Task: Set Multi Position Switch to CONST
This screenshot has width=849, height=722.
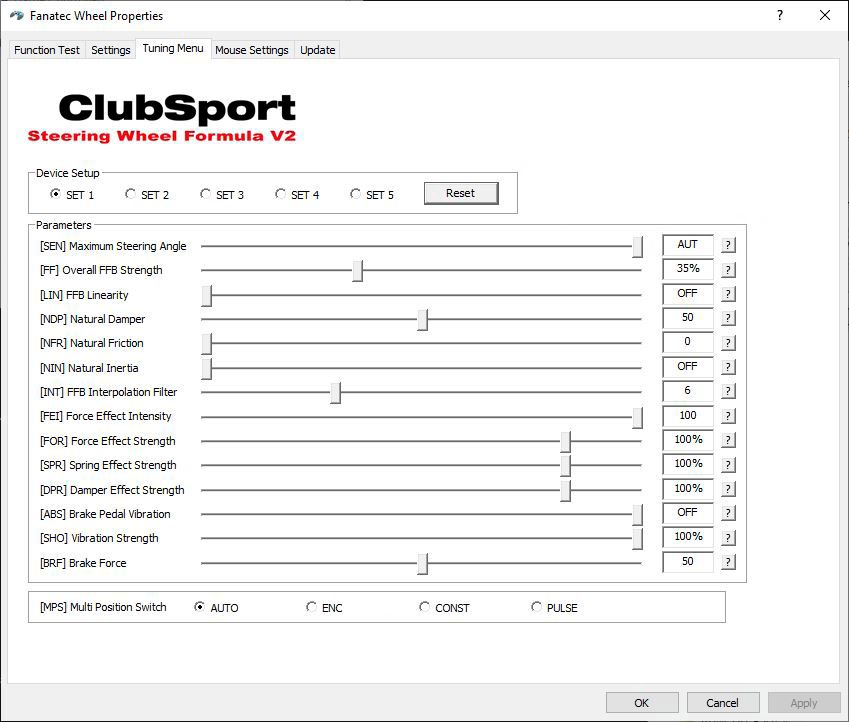Action: point(445,607)
